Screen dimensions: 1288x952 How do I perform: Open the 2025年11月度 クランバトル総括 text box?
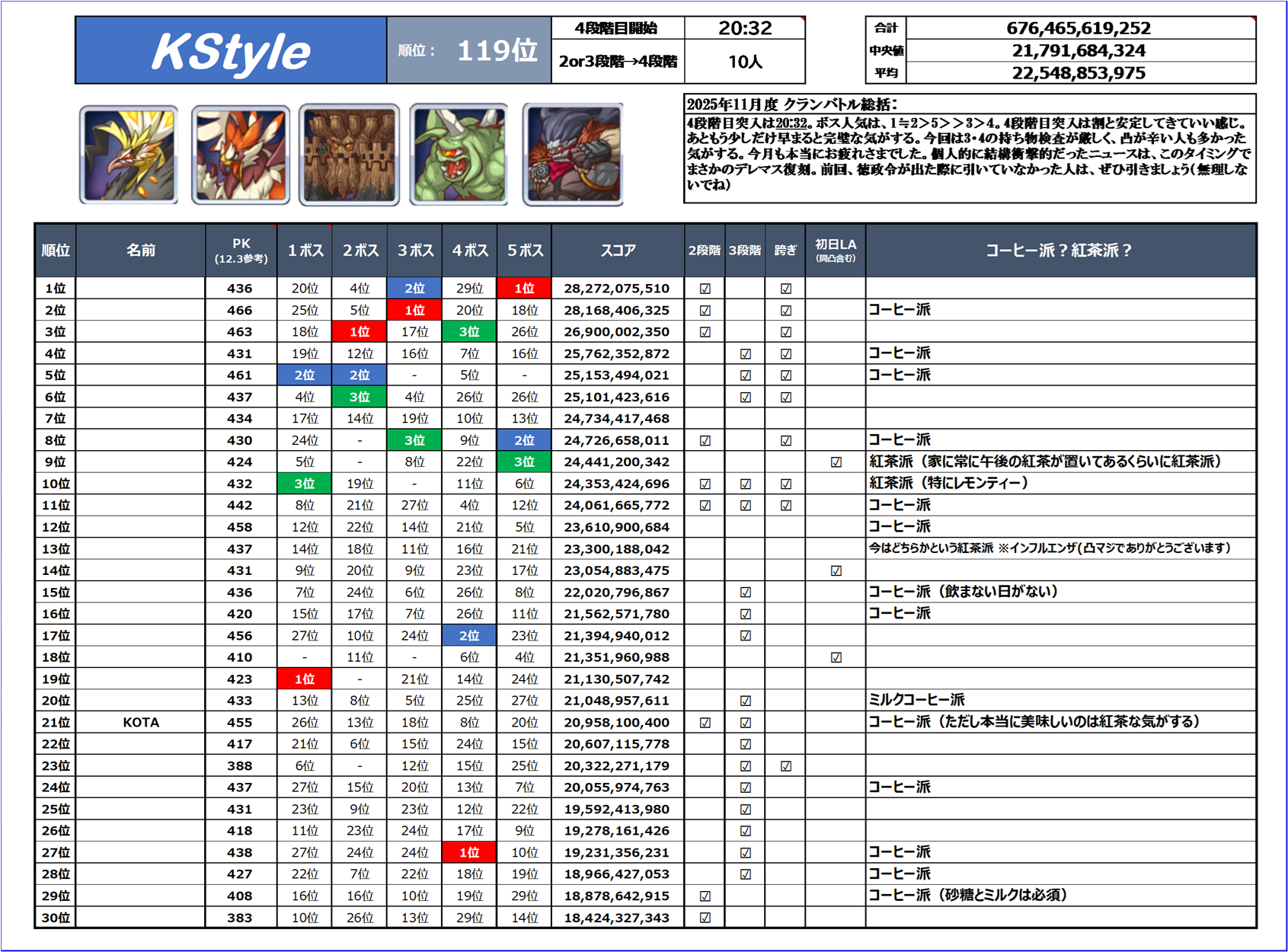click(x=969, y=149)
